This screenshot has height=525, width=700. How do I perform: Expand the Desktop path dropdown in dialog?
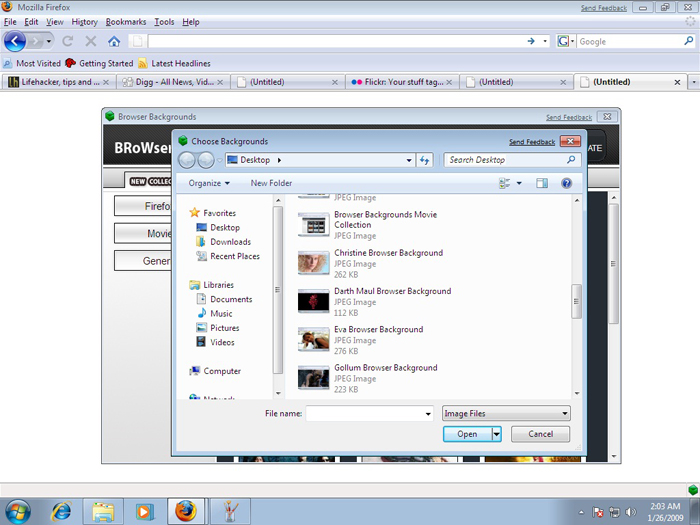click(409, 160)
